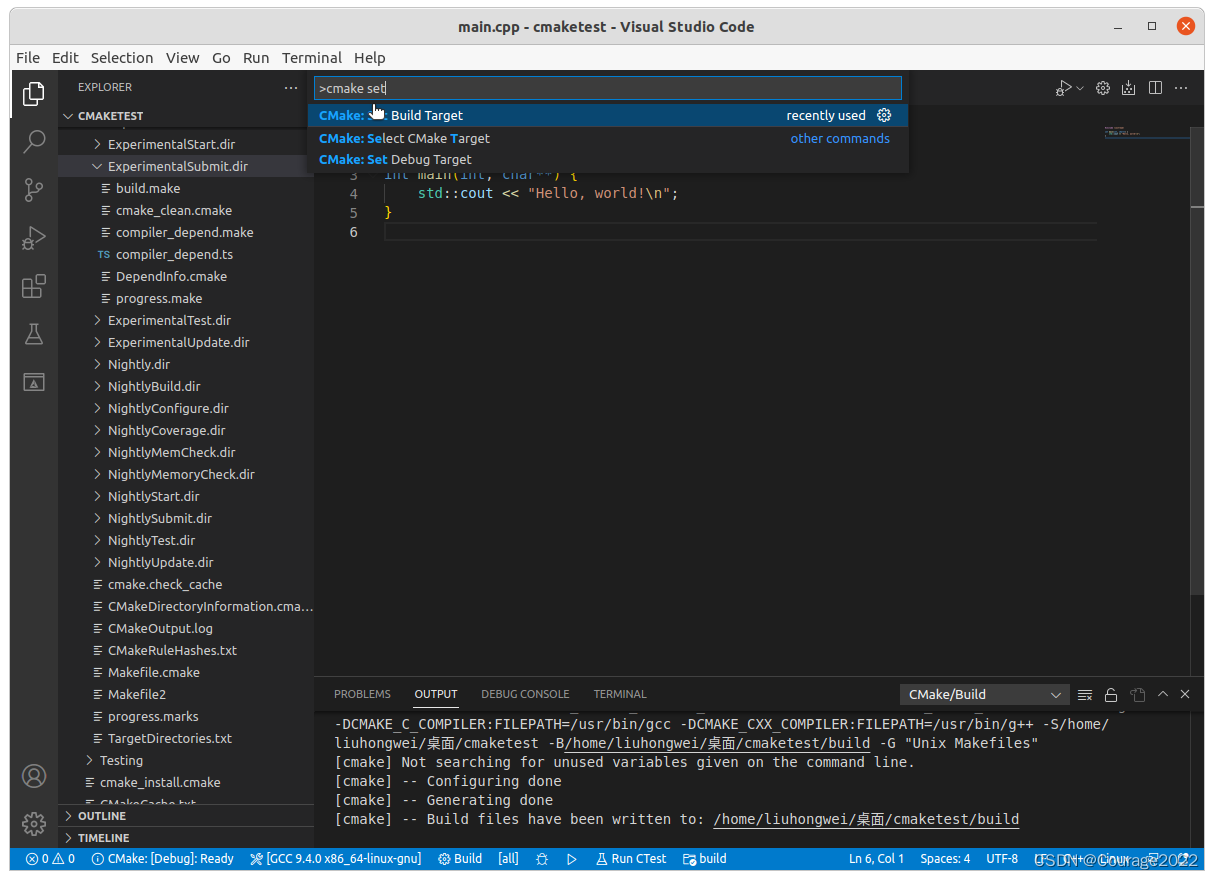Expand the NightlyUpdate.dir folder
This screenshot has height=880, width=1214.
tap(186, 562)
